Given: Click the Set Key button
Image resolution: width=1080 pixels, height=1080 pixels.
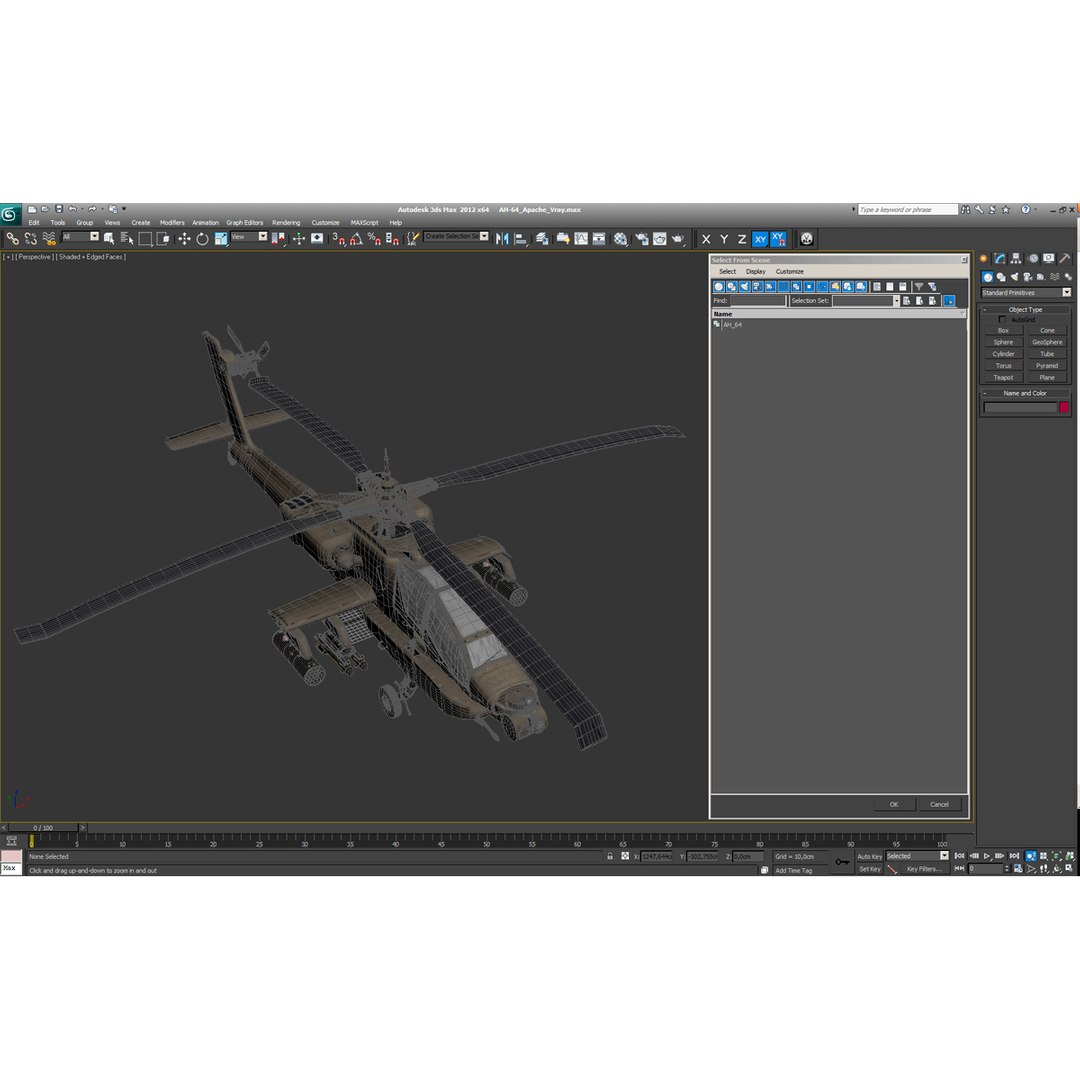Looking at the screenshot, I should [x=869, y=869].
